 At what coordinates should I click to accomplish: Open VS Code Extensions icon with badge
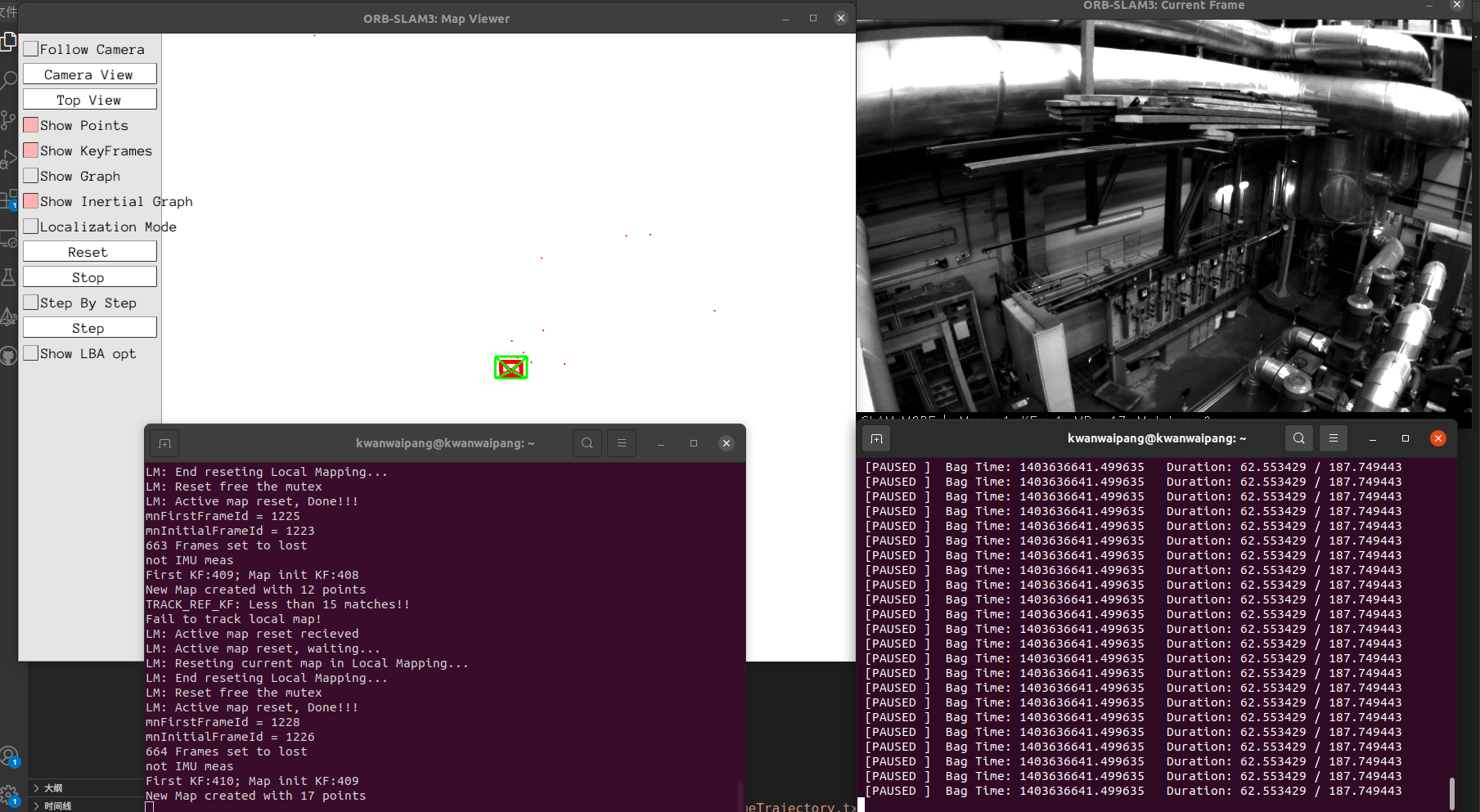(x=8, y=199)
